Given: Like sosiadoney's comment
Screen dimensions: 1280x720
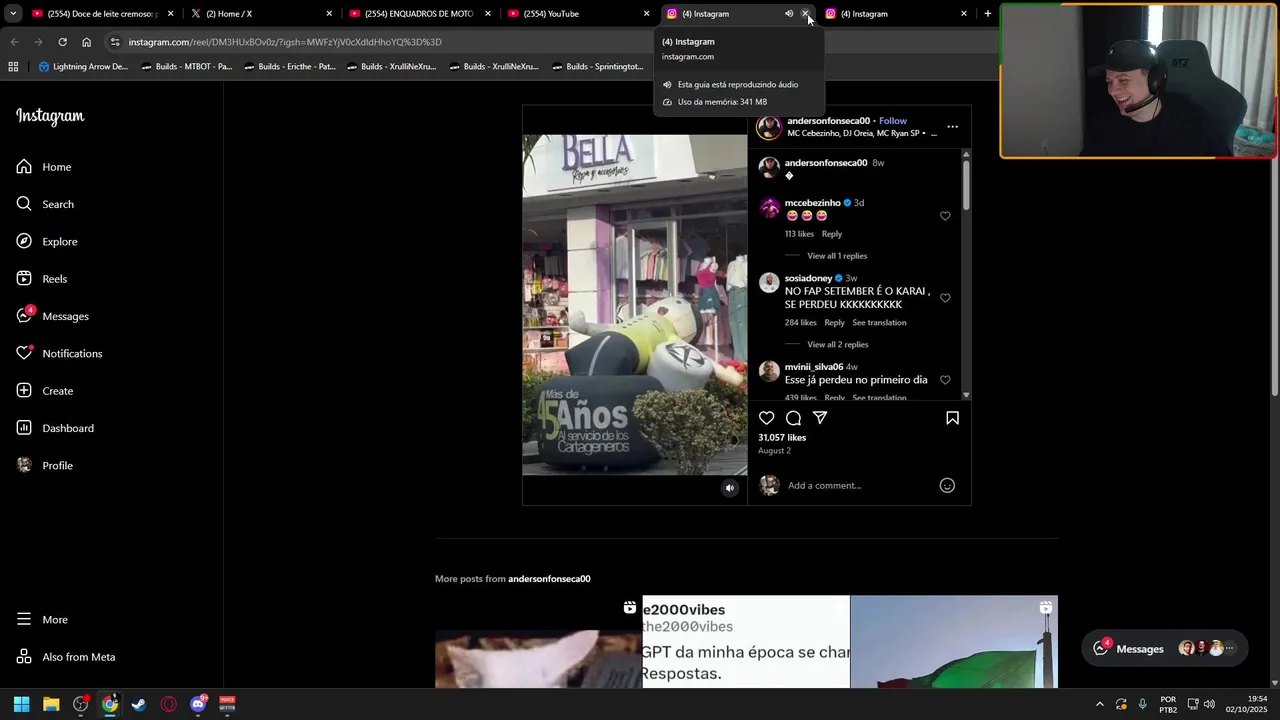Looking at the screenshot, I should click(x=945, y=298).
